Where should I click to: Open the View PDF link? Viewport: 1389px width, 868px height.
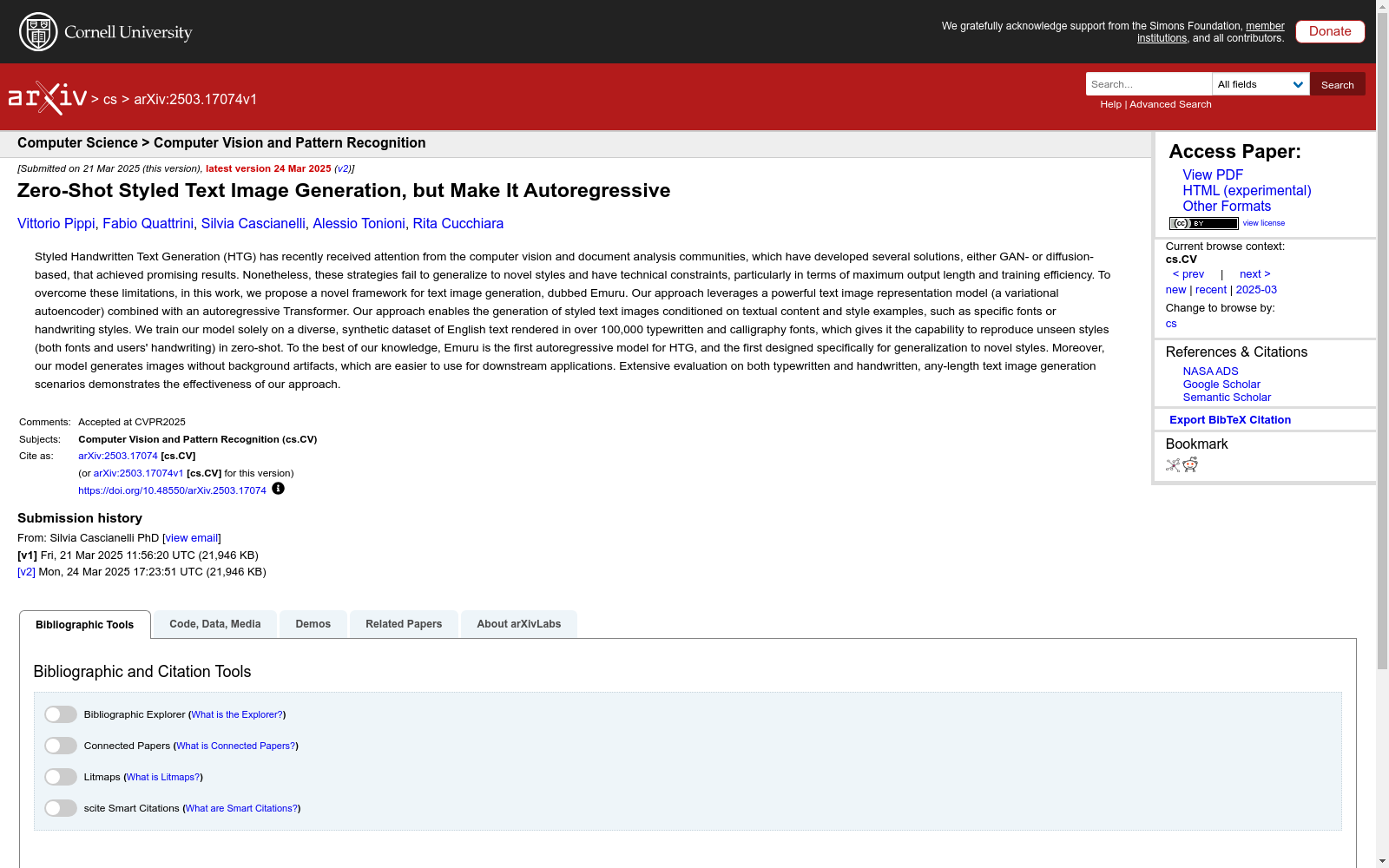click(1213, 174)
